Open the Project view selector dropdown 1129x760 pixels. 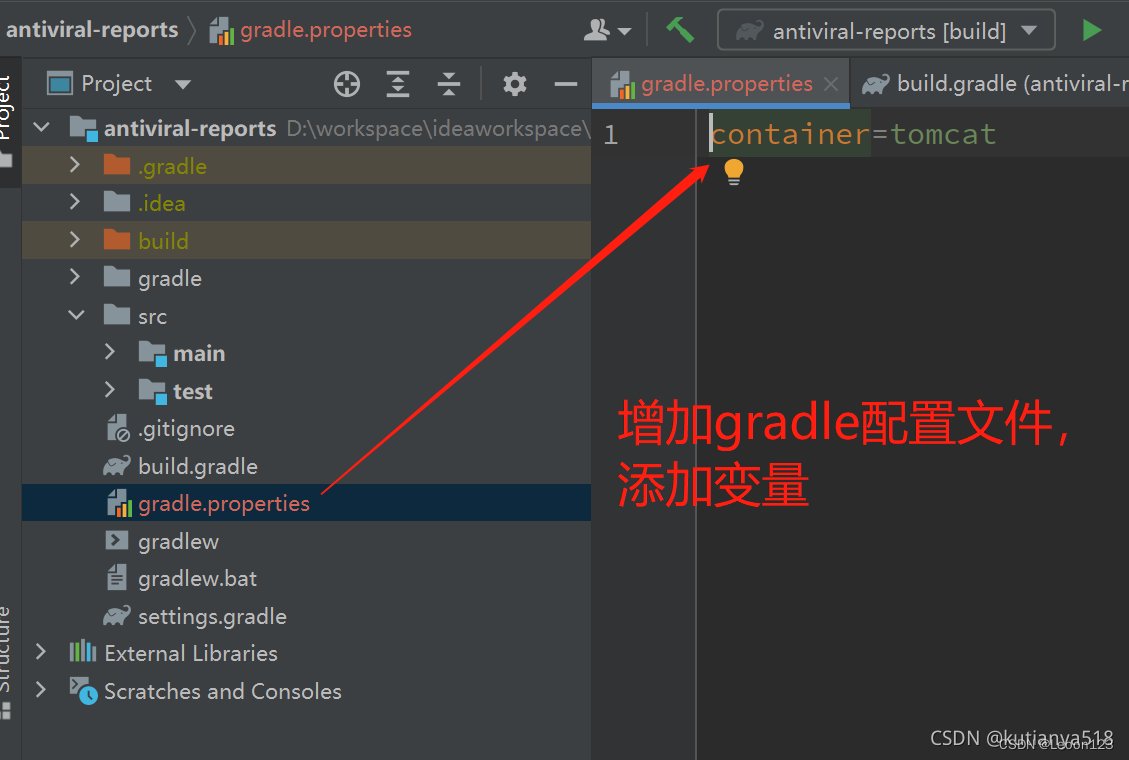120,84
